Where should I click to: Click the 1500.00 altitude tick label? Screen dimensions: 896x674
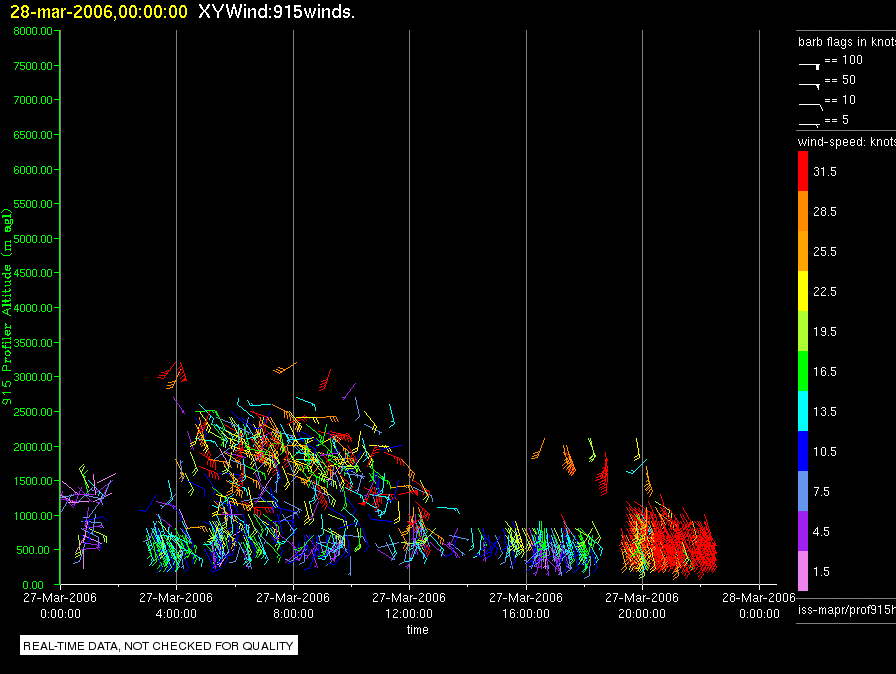pos(33,481)
